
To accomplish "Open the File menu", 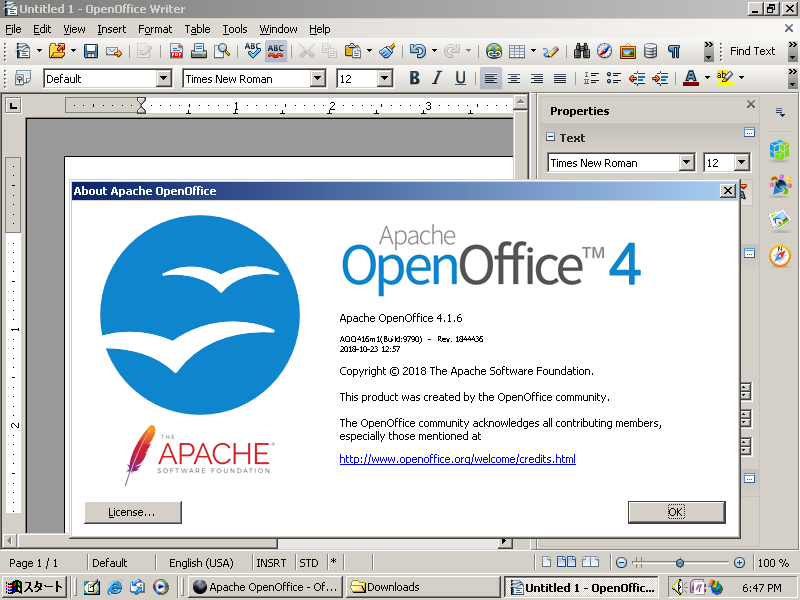I will 13,29.
